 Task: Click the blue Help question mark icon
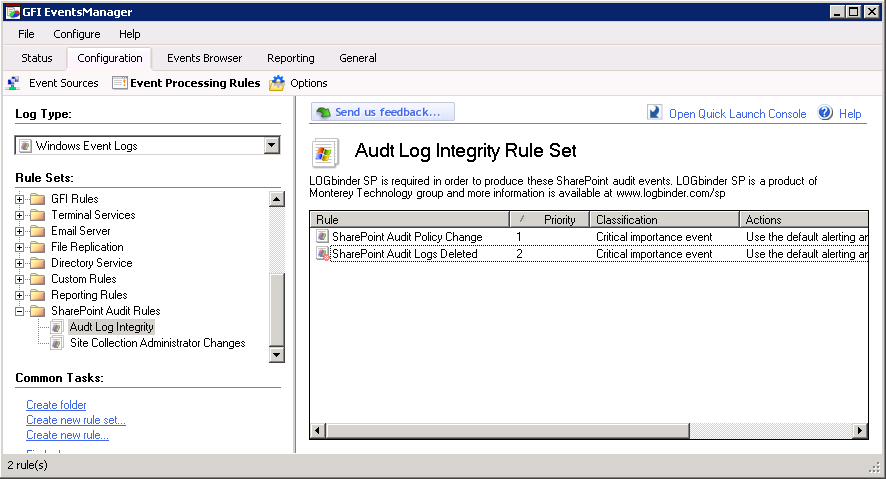[x=825, y=112]
